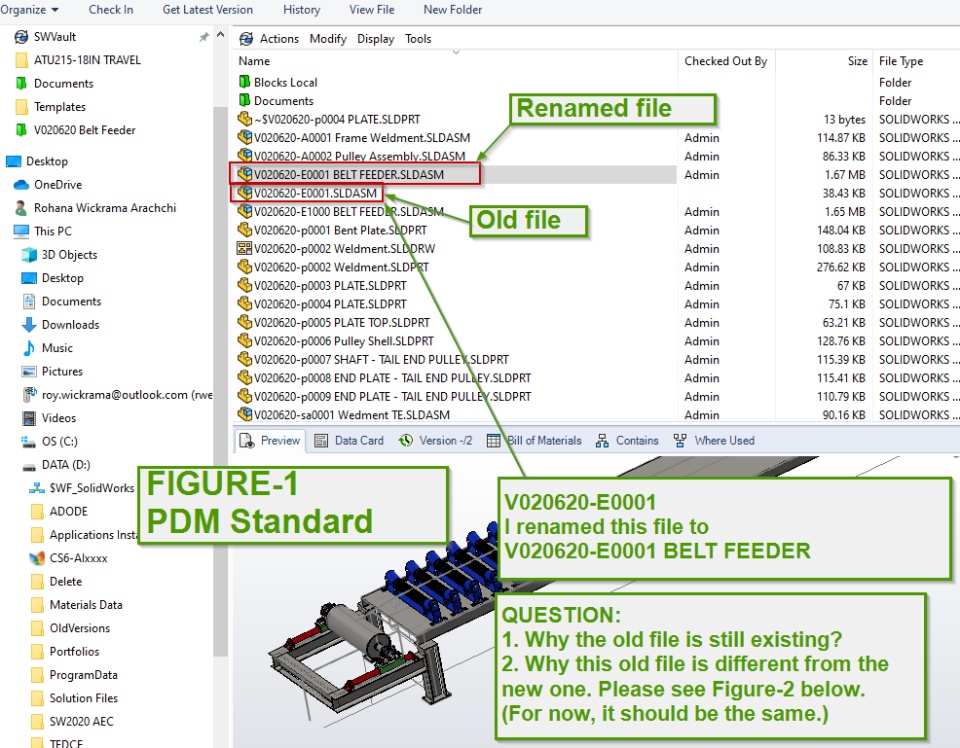The height and width of the screenshot is (748, 960).
Task: Open Downloads folder icon
Action: point(29,324)
